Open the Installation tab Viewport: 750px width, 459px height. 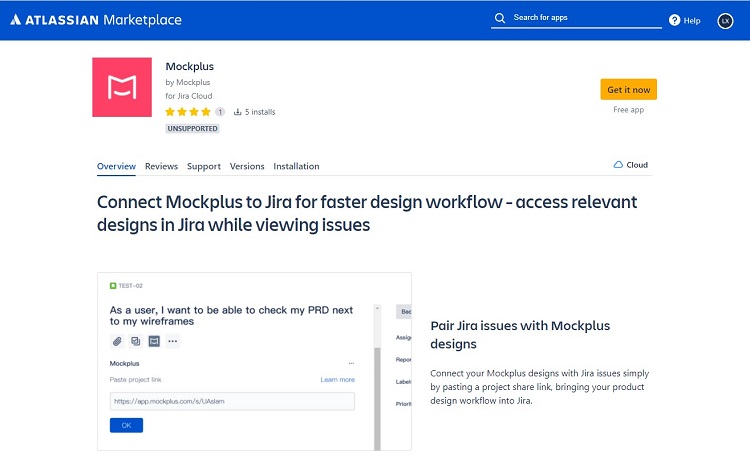296,166
